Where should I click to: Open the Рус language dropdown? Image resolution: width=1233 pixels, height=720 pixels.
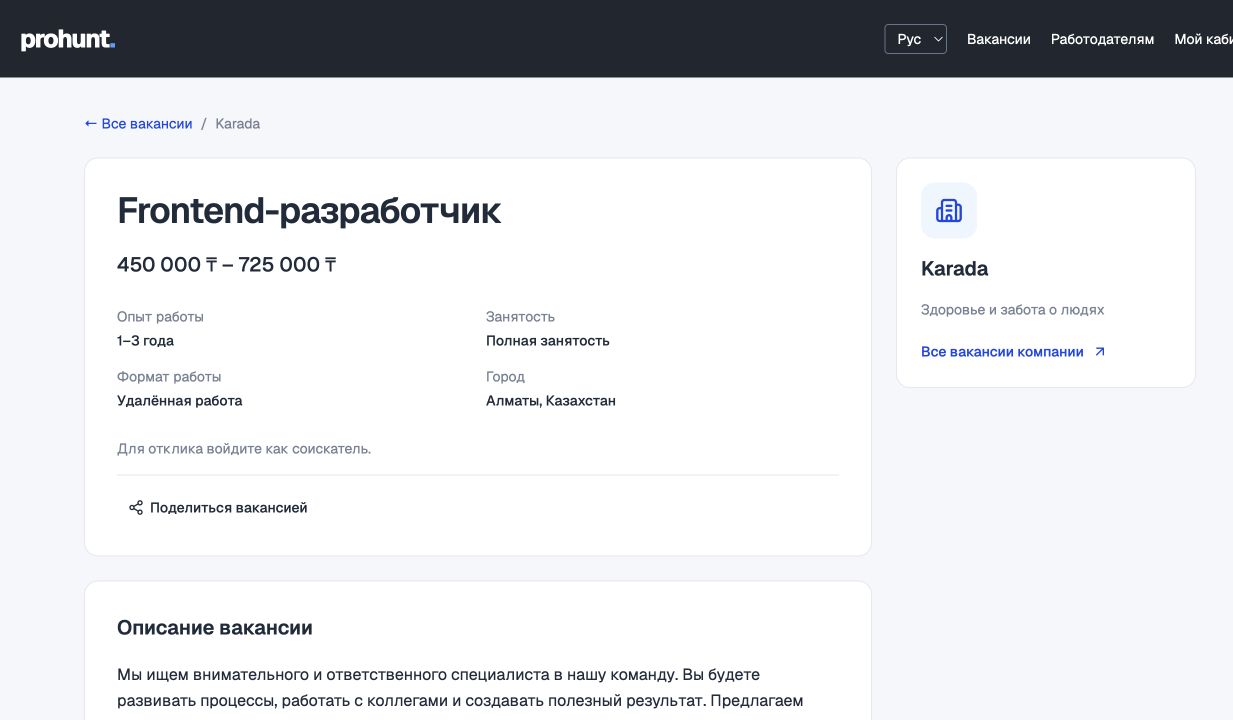[x=915, y=39]
